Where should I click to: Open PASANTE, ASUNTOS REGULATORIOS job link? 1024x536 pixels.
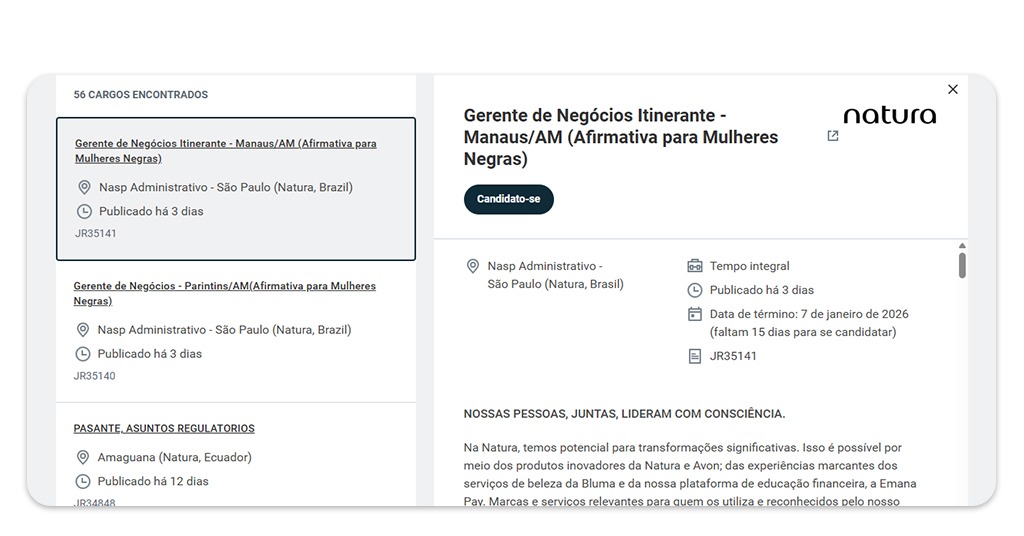[164, 428]
